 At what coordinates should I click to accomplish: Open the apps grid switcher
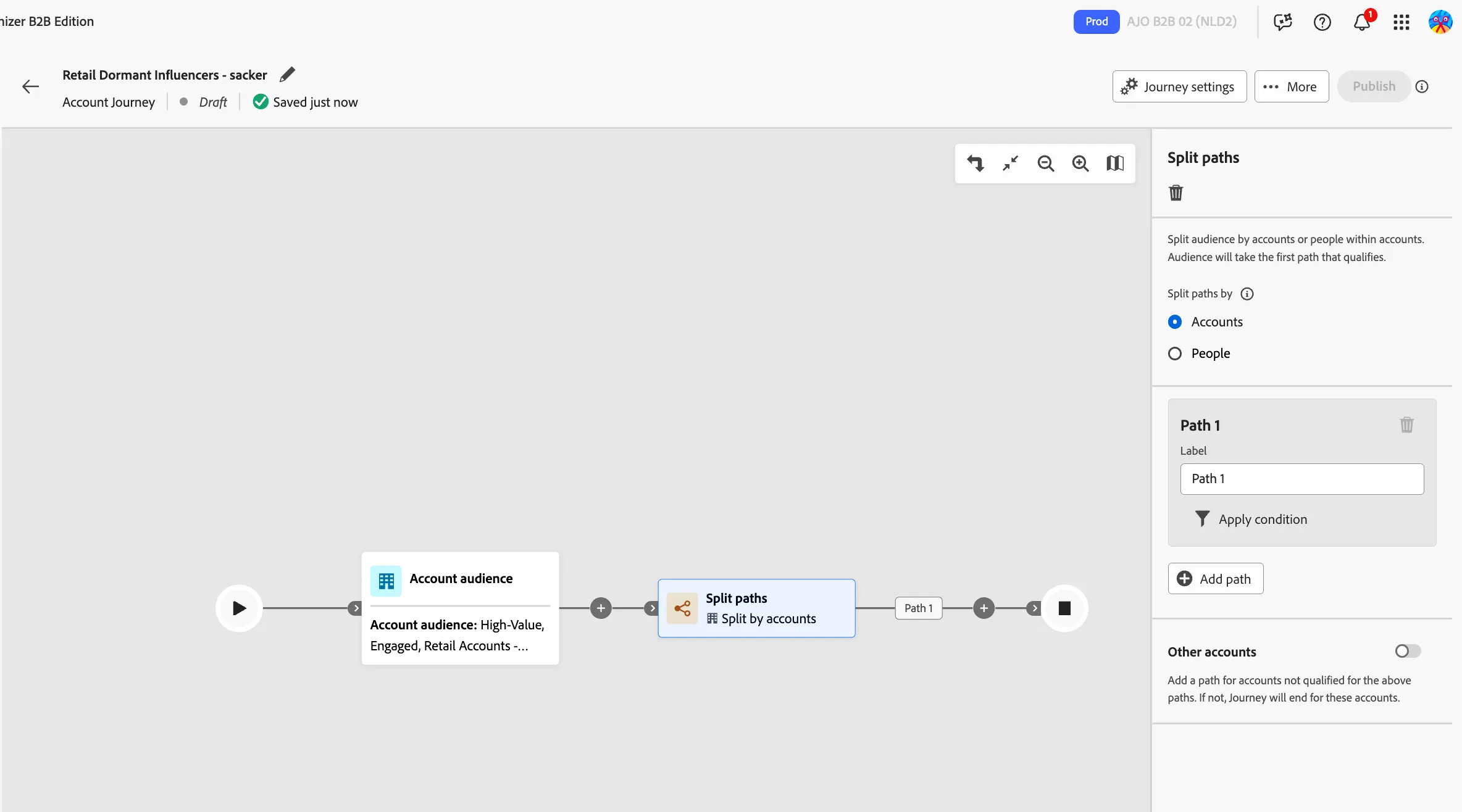1401,22
